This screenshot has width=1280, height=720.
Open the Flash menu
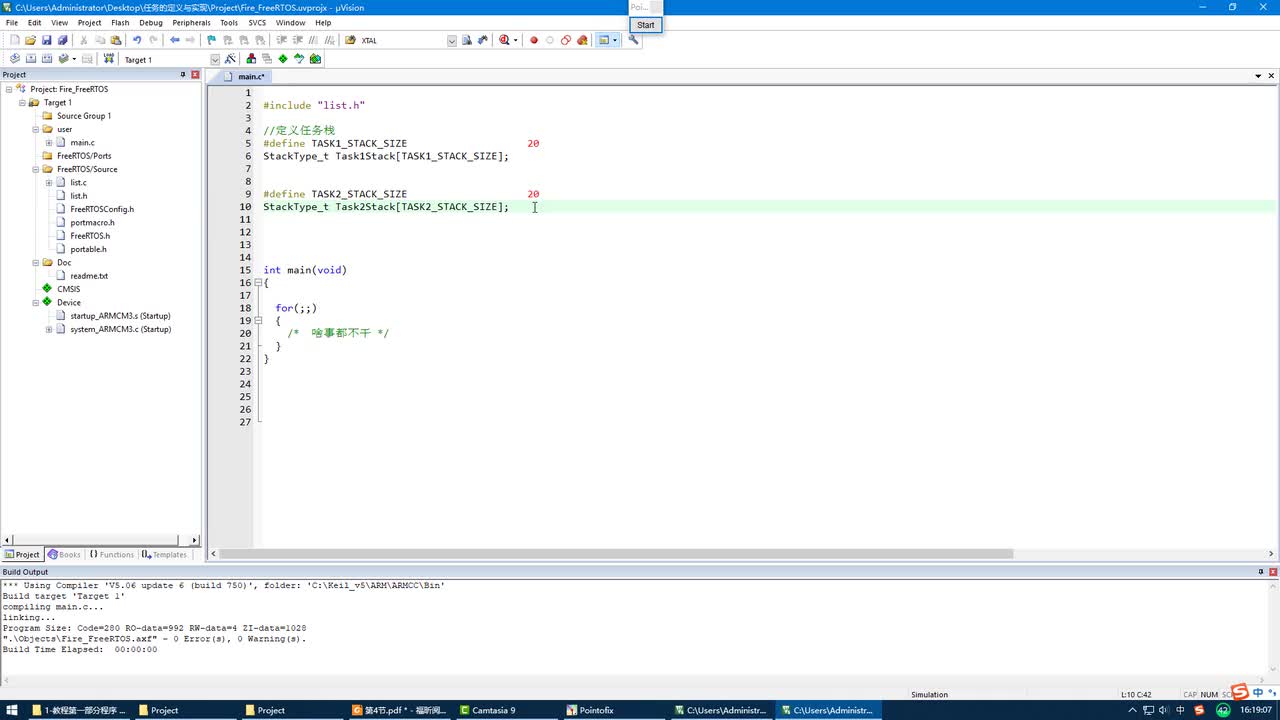tap(120, 22)
